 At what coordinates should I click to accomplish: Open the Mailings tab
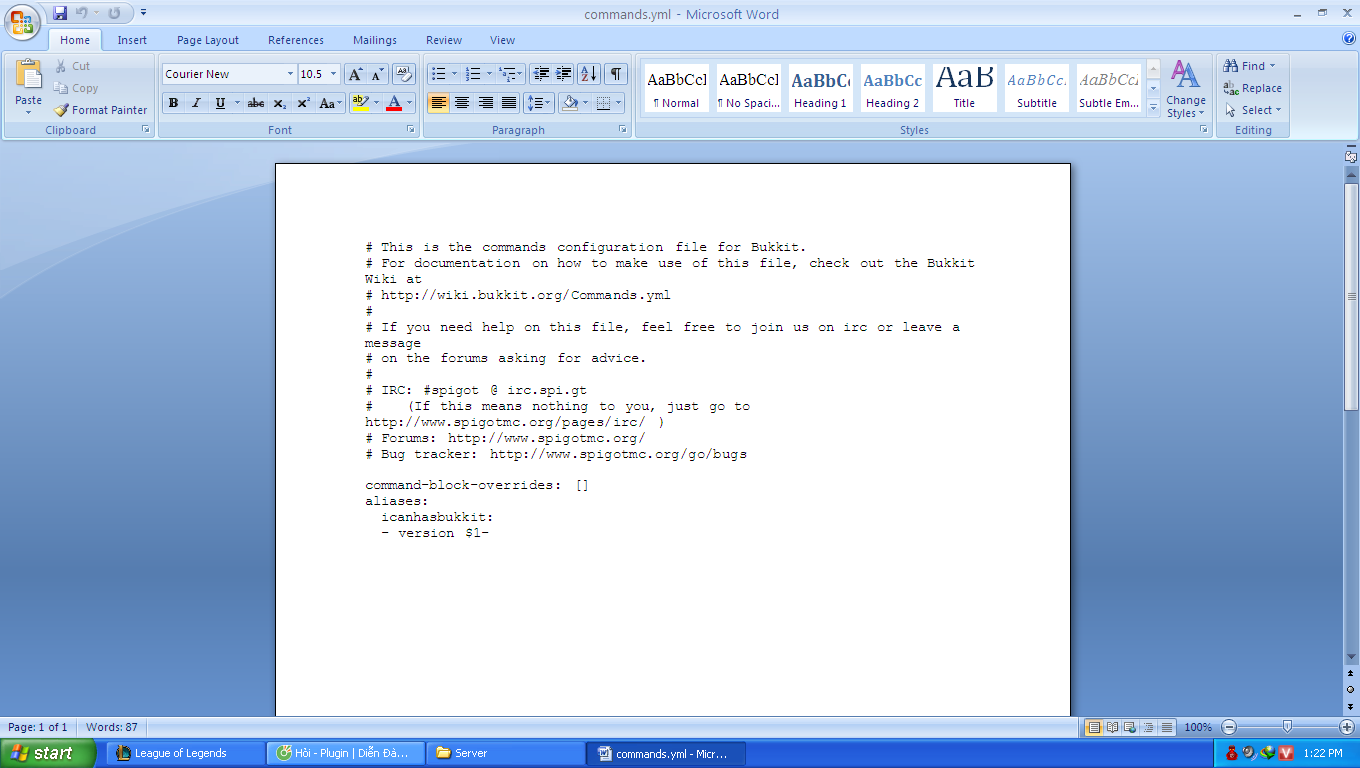(x=377, y=40)
